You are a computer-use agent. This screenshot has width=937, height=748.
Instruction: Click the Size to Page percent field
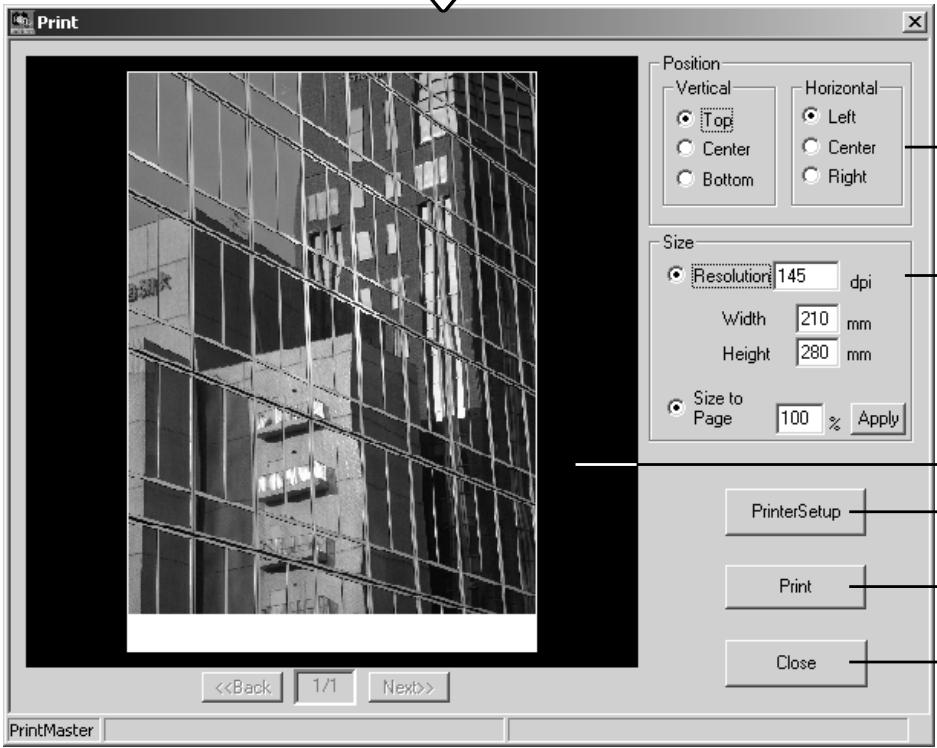800,418
